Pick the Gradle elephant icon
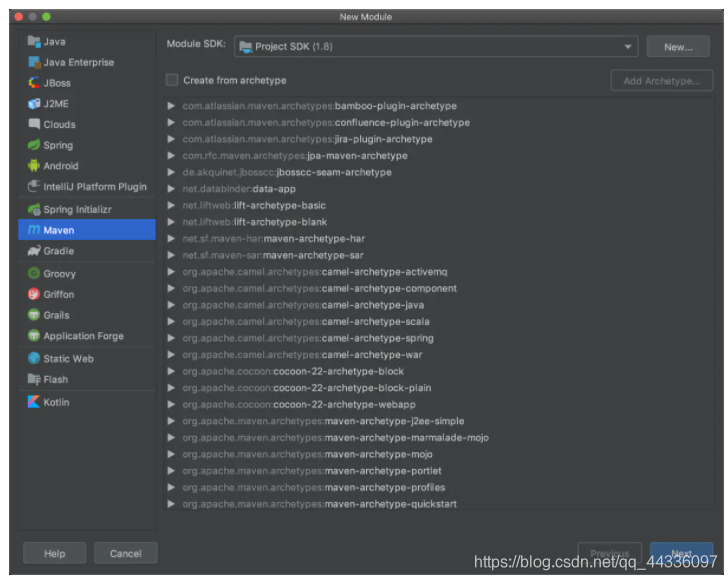Screen dimensions: 728x581 click(x=34, y=251)
